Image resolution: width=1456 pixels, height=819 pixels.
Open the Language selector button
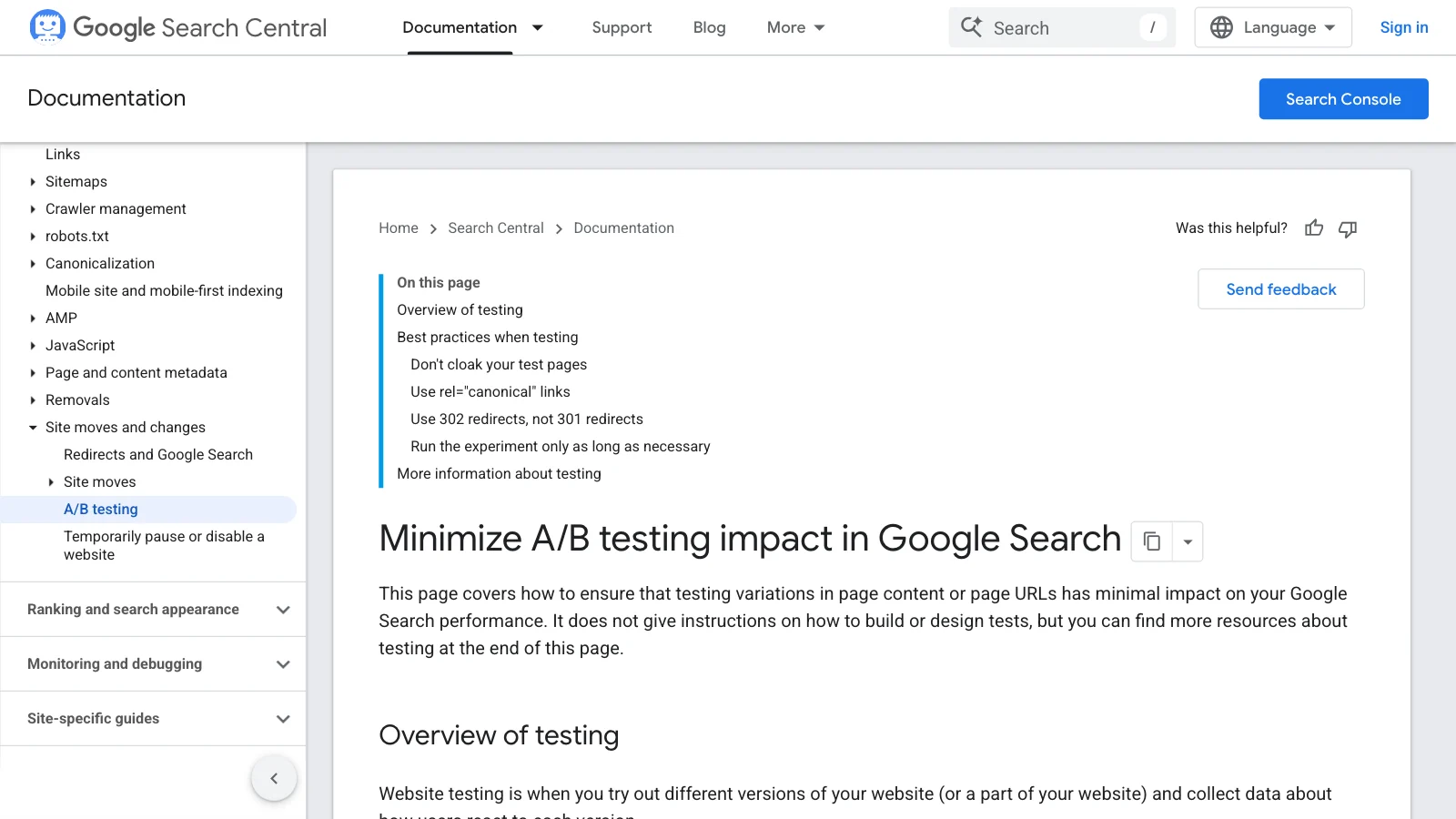[x=1273, y=27]
